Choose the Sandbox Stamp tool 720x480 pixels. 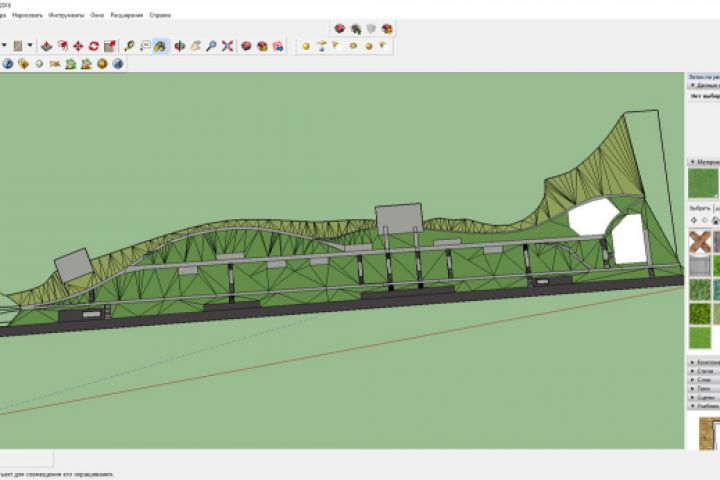click(x=353, y=46)
